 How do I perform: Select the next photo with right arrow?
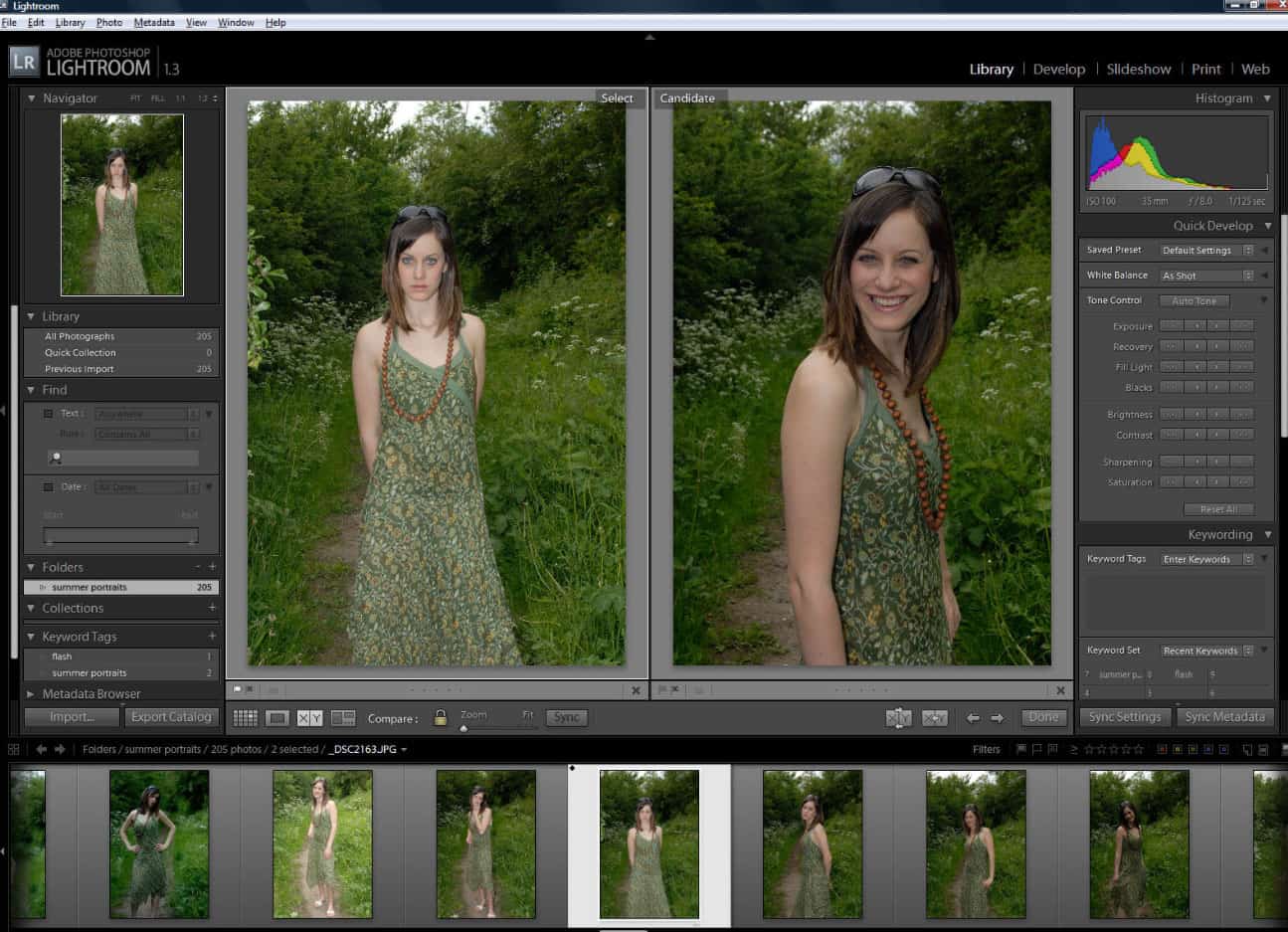point(997,717)
